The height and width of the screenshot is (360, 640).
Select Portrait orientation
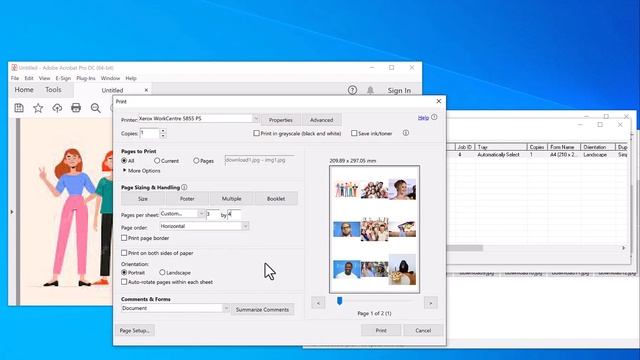coord(124,272)
